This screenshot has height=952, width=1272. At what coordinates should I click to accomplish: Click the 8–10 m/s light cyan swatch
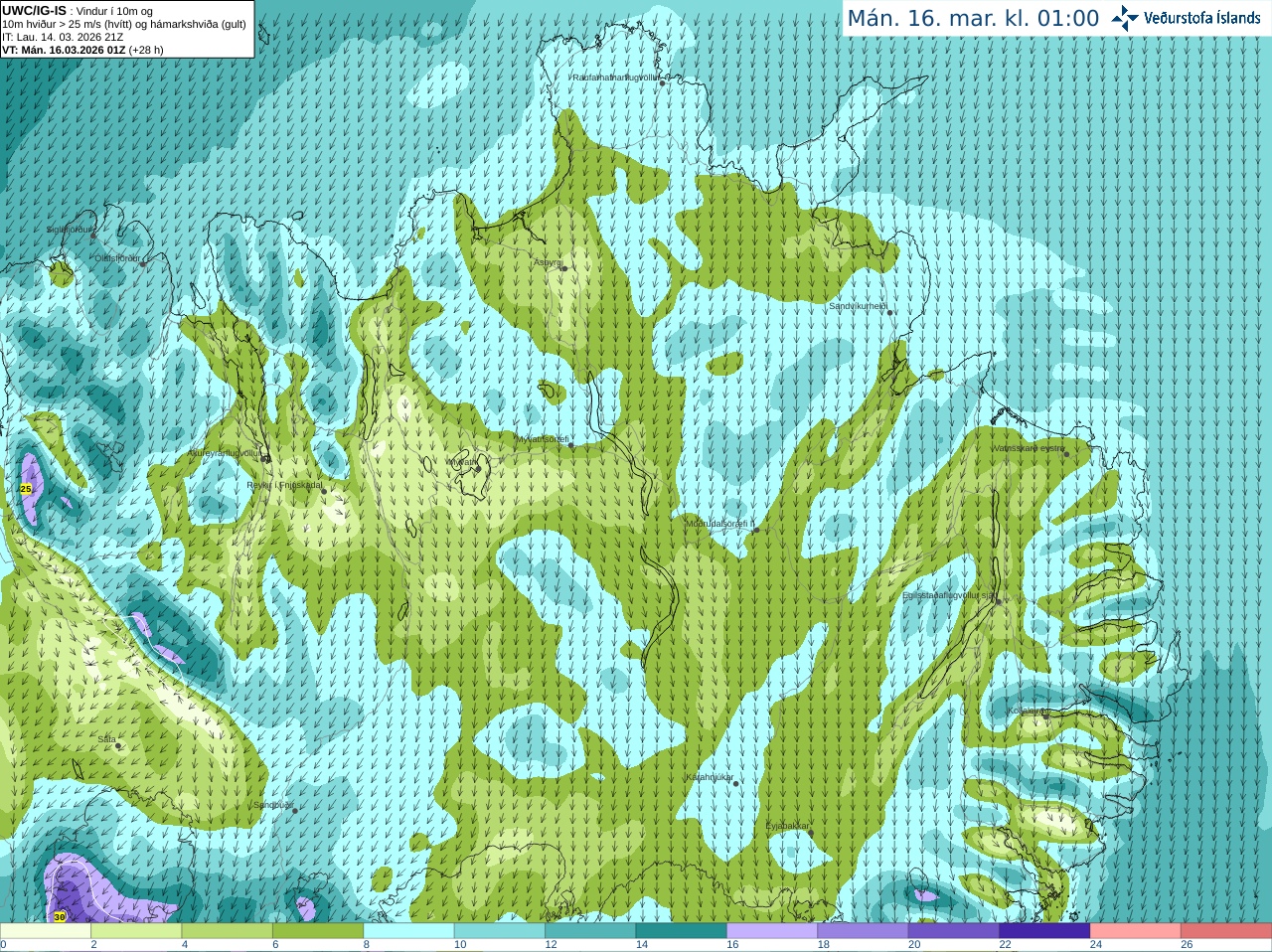(x=409, y=931)
